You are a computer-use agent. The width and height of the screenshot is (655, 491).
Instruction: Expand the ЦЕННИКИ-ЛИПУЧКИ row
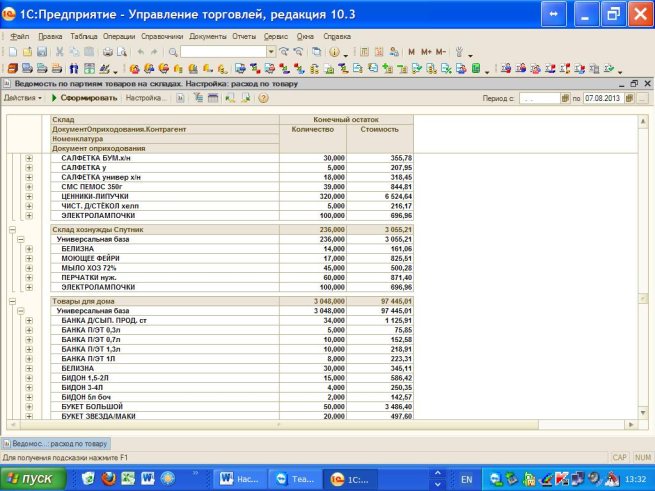click(29, 196)
